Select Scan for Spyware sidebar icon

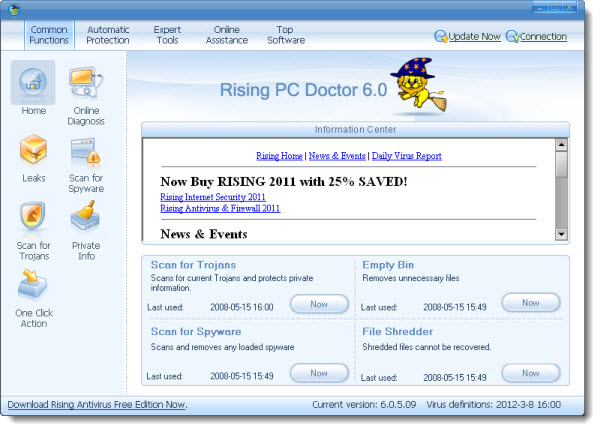click(86, 151)
